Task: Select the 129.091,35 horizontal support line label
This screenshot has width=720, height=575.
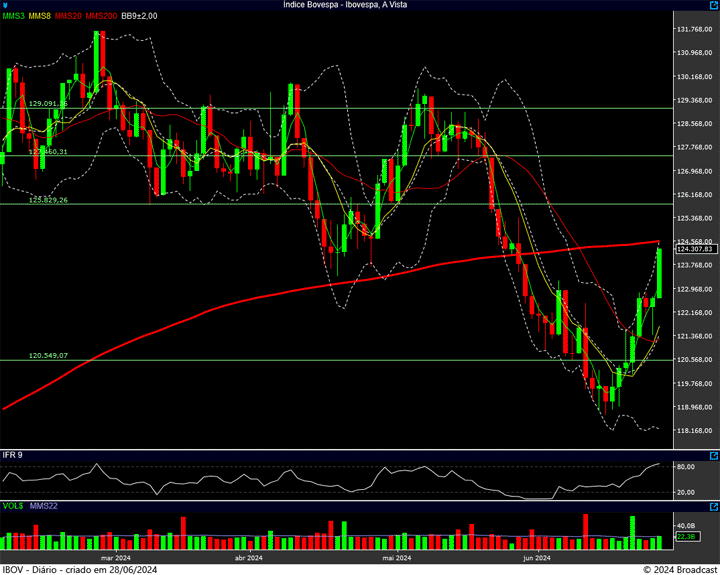Action: 48,104
